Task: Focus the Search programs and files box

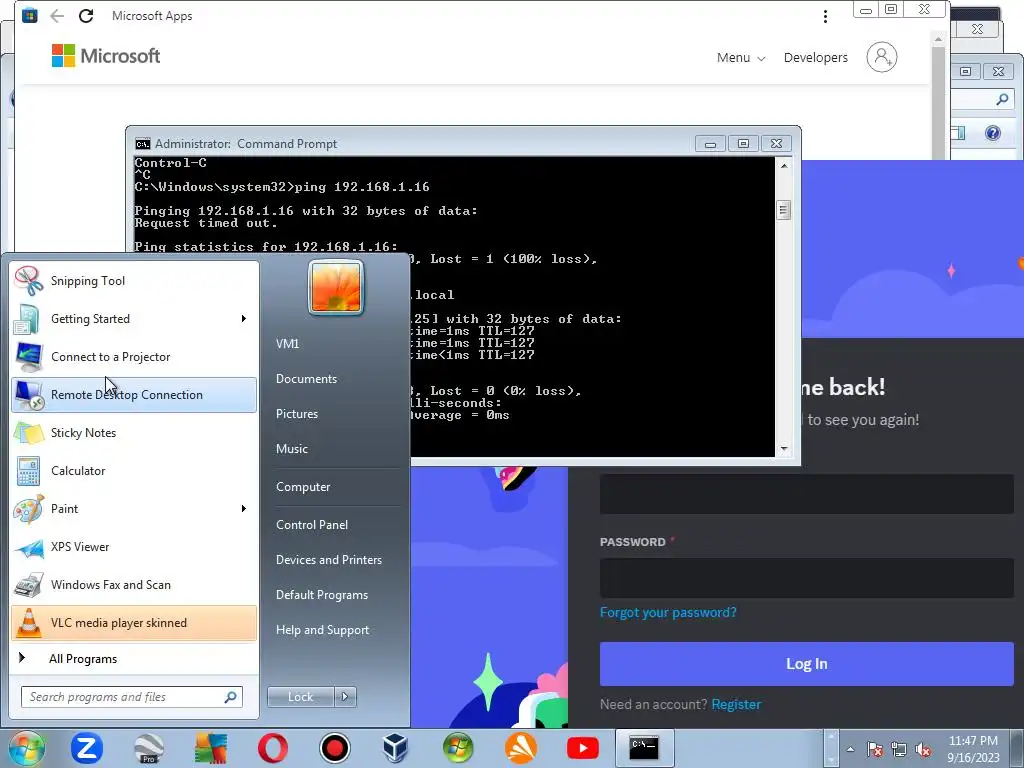Action: tap(132, 697)
